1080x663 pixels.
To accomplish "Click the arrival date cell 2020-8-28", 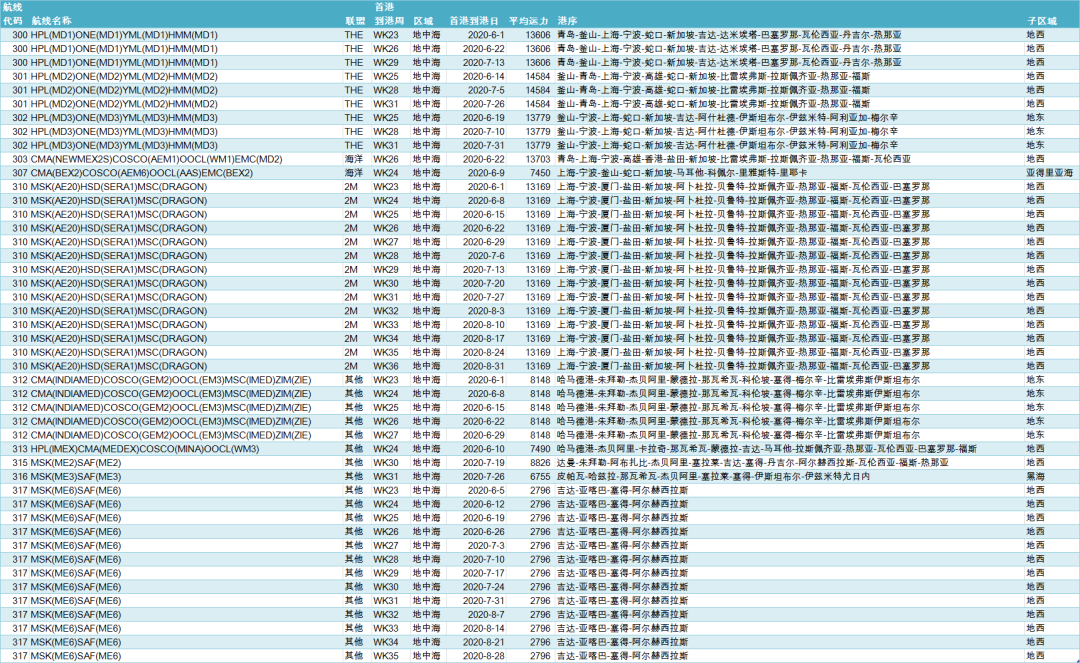I will click(x=484, y=655).
